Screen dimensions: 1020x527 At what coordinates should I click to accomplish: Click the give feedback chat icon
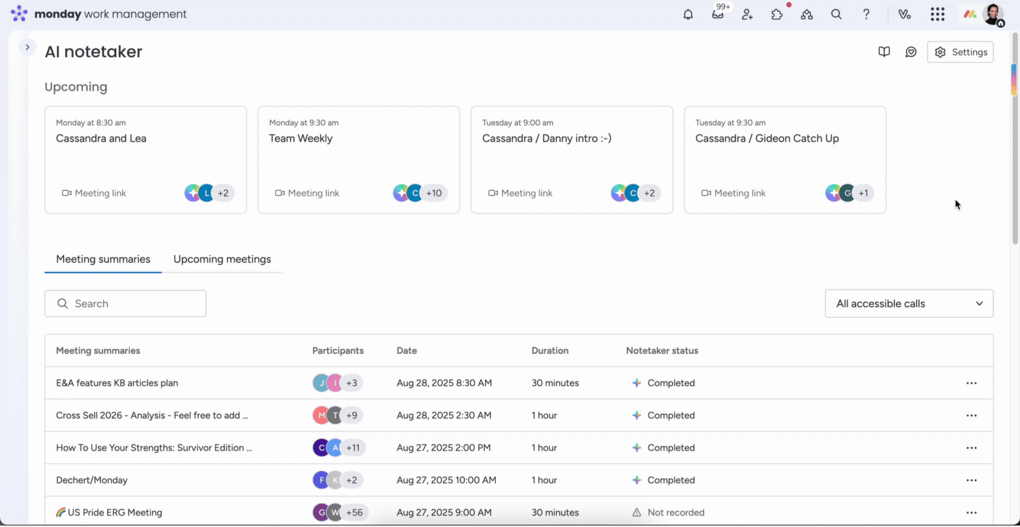(911, 52)
